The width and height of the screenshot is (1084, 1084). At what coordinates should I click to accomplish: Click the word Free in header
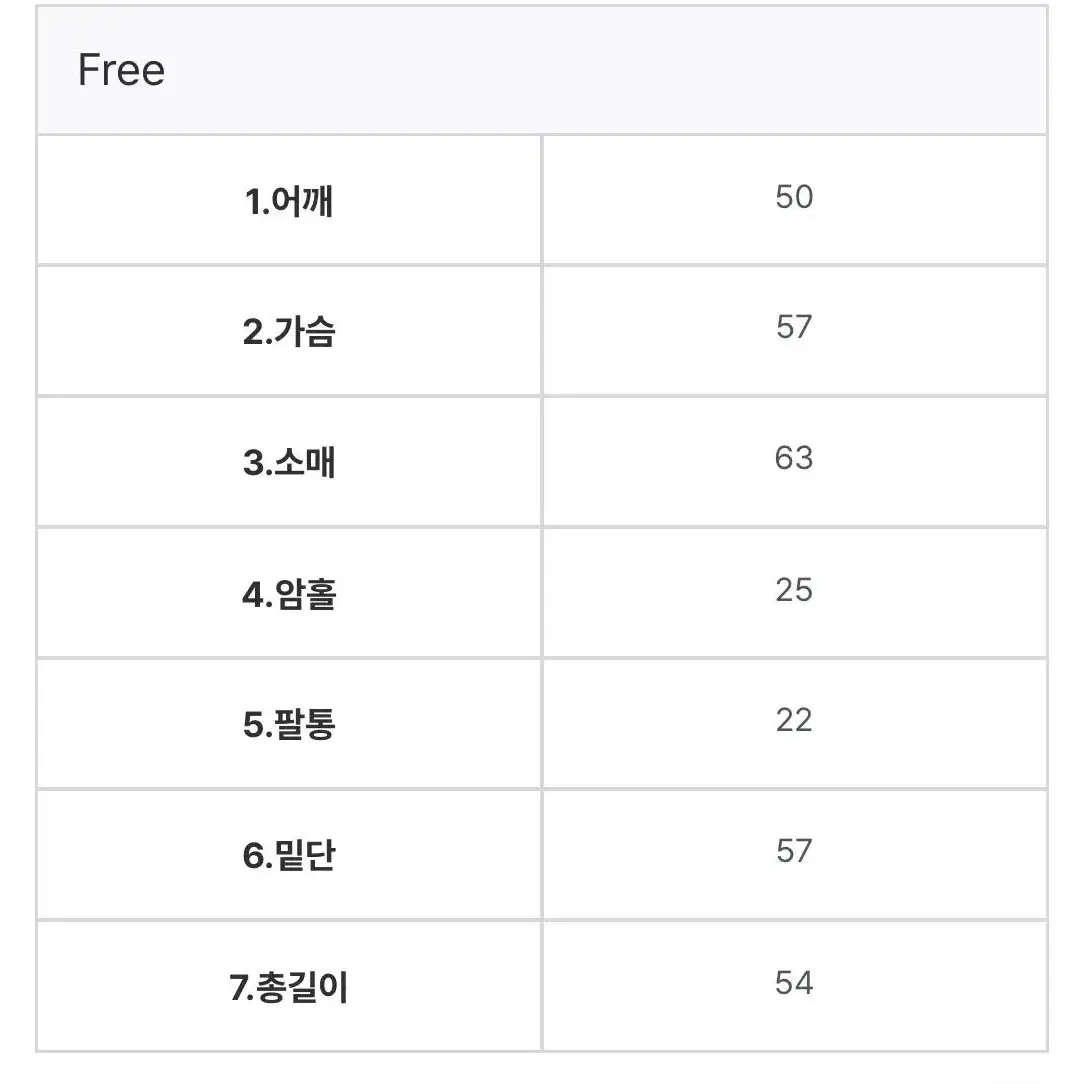(122, 70)
